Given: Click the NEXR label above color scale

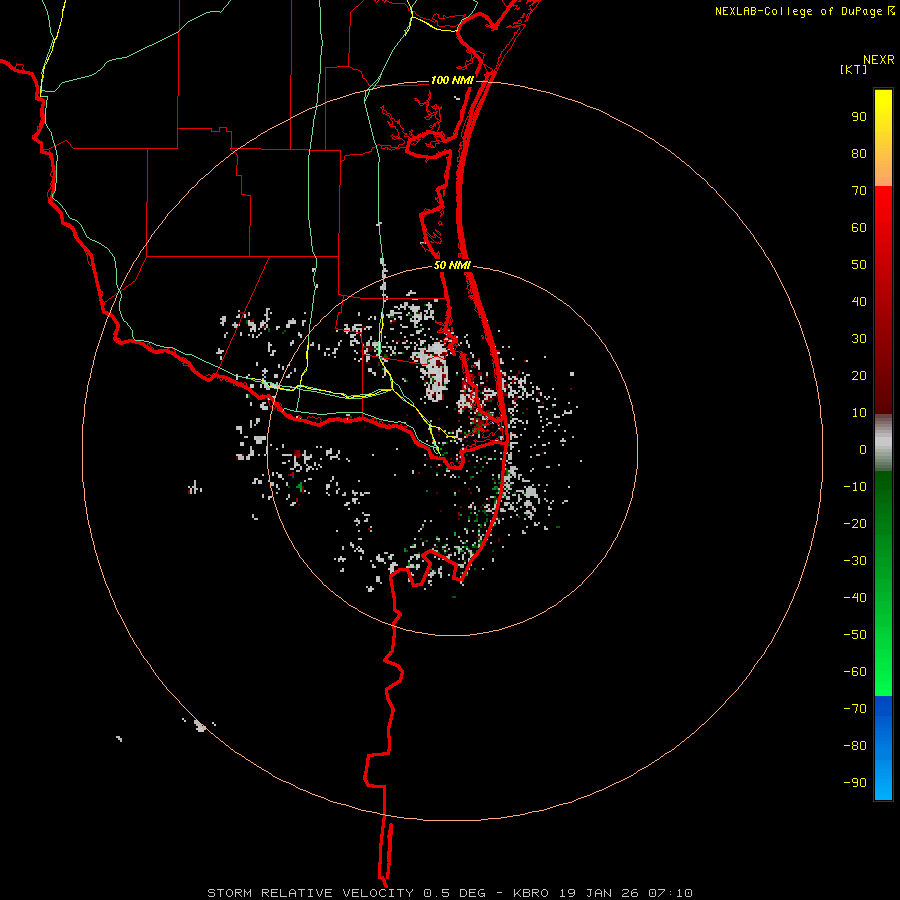Looking at the screenshot, I should click(879, 60).
